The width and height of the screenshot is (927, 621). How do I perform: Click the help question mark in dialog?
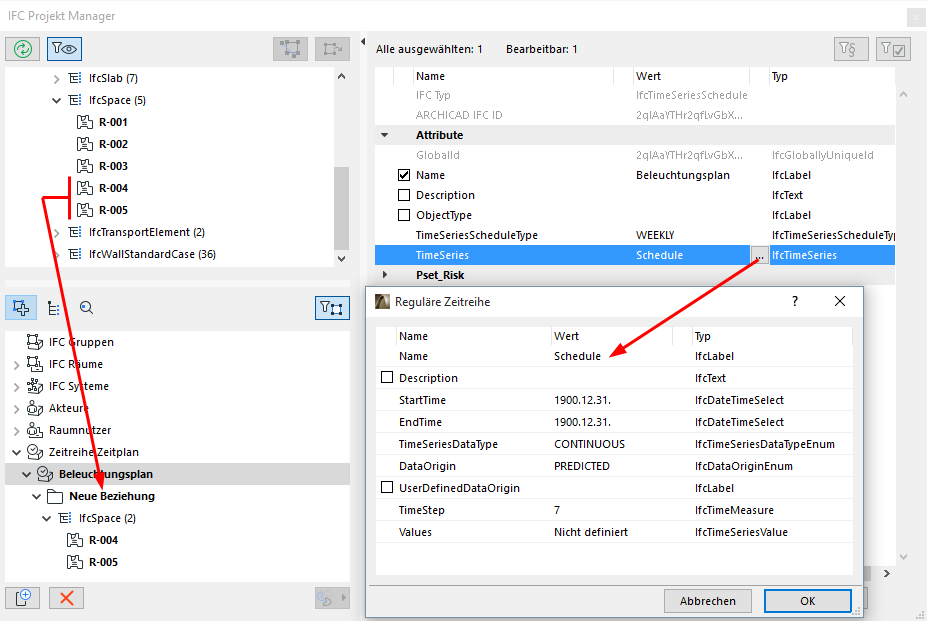(x=795, y=301)
